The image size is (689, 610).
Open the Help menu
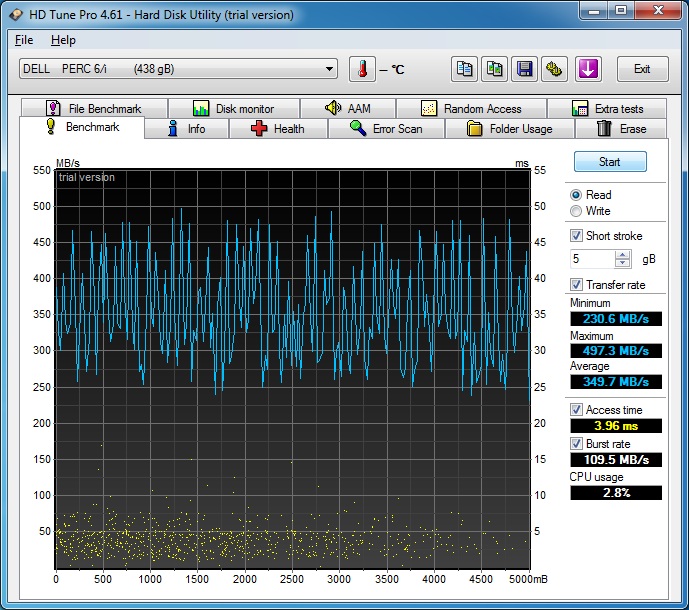tap(63, 40)
